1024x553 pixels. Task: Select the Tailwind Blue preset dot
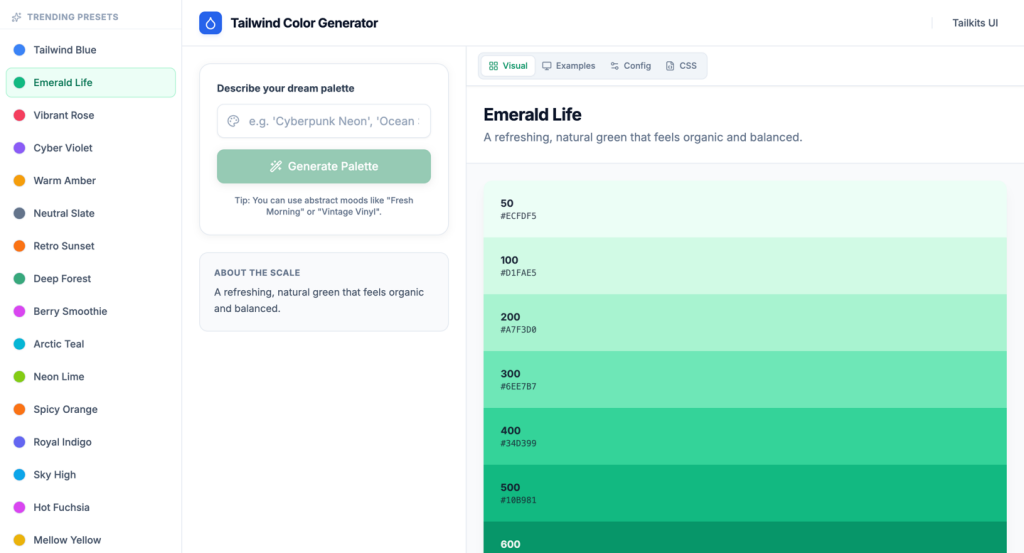click(x=19, y=50)
